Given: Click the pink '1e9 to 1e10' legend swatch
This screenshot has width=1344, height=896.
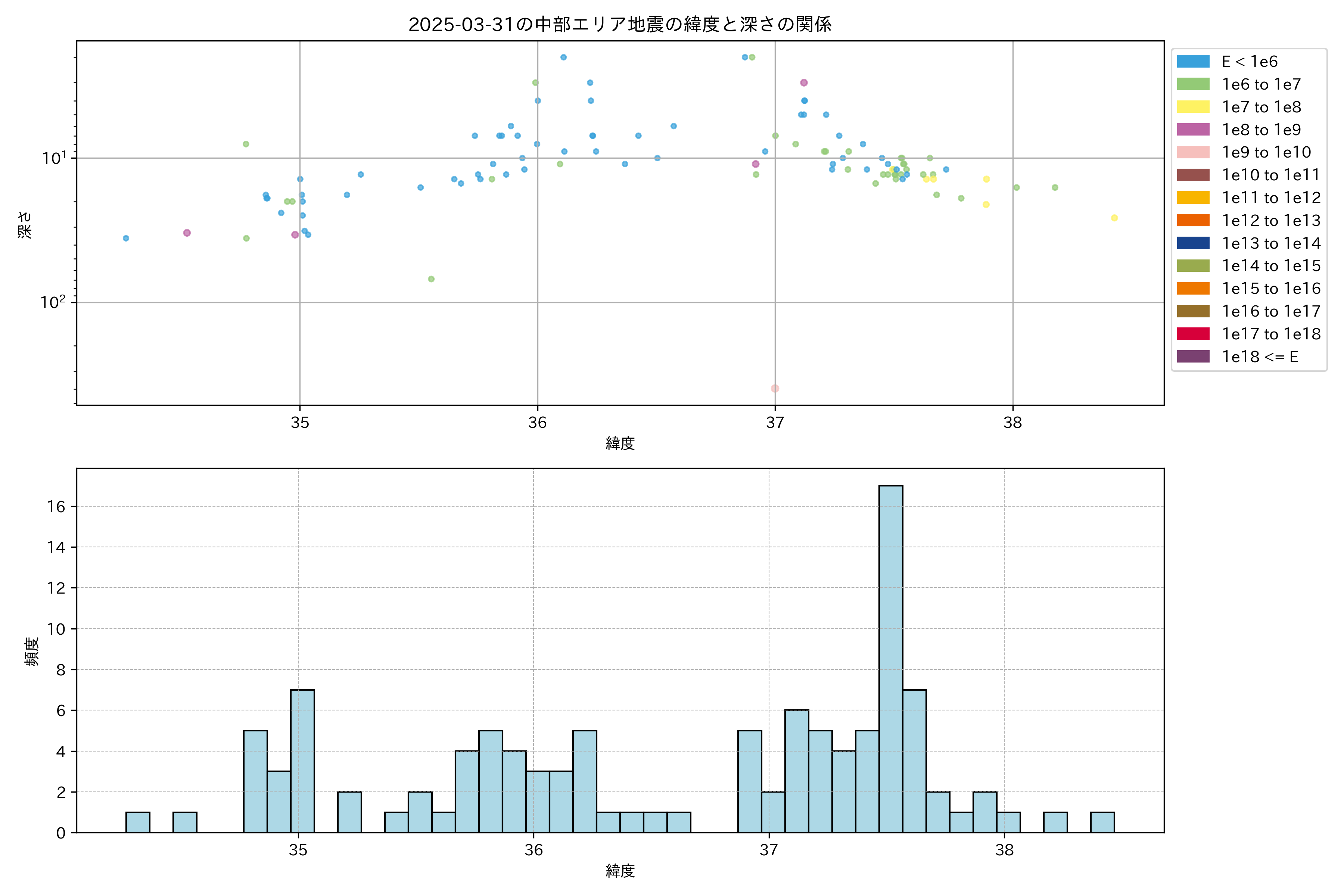Looking at the screenshot, I should (x=1193, y=153).
